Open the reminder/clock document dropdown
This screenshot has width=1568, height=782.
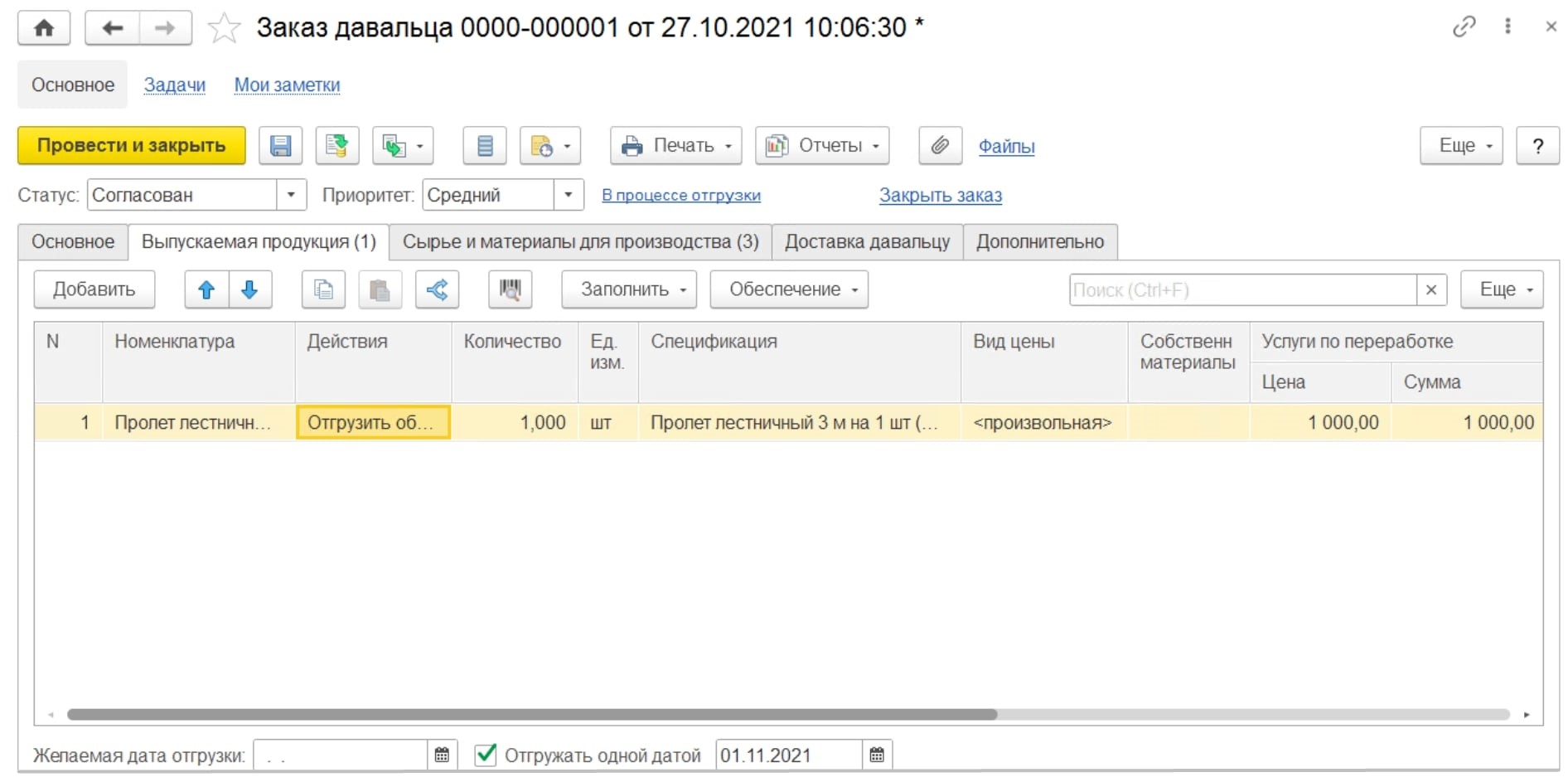tap(550, 146)
